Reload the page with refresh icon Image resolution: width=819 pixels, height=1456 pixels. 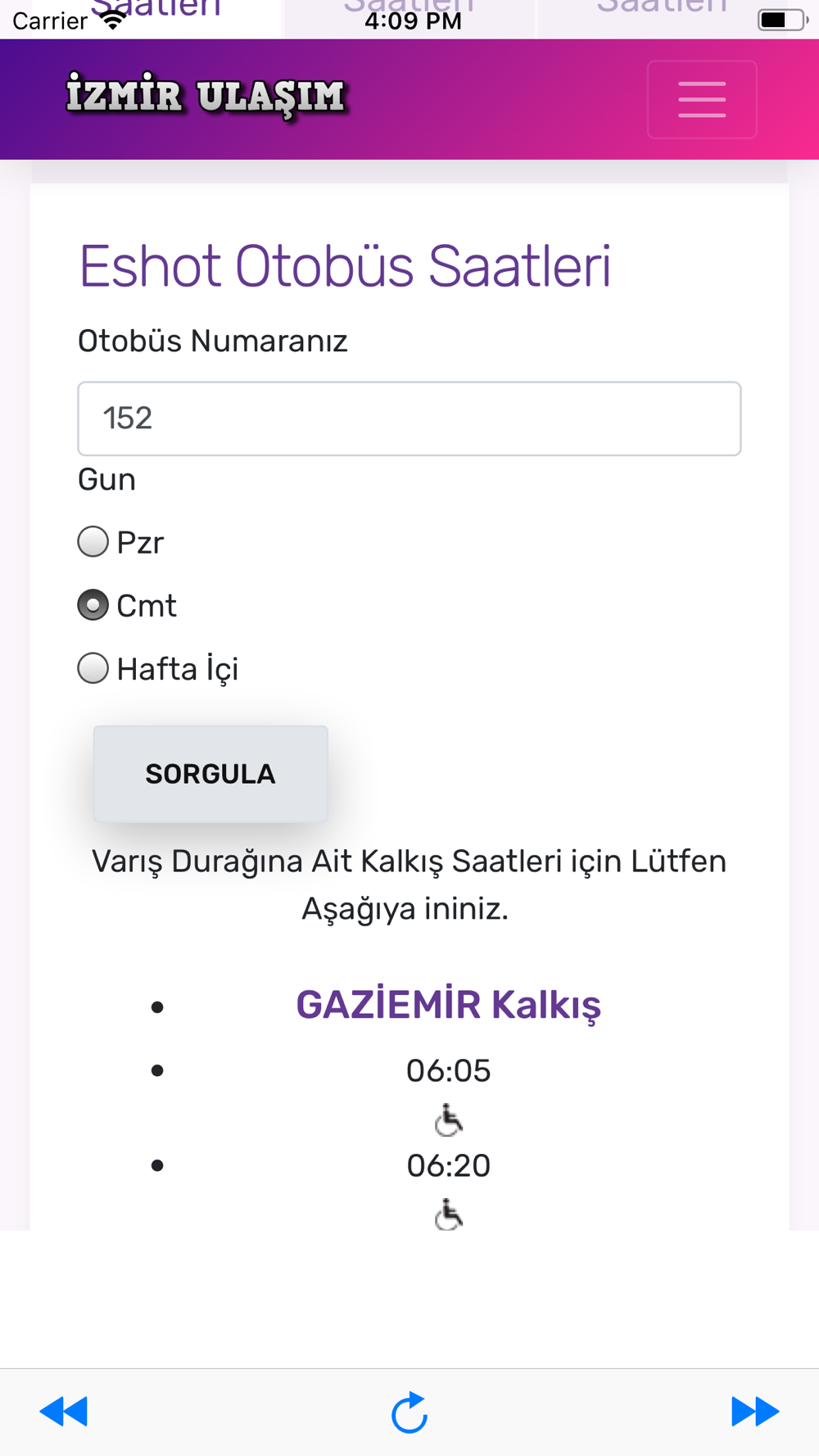click(409, 1412)
